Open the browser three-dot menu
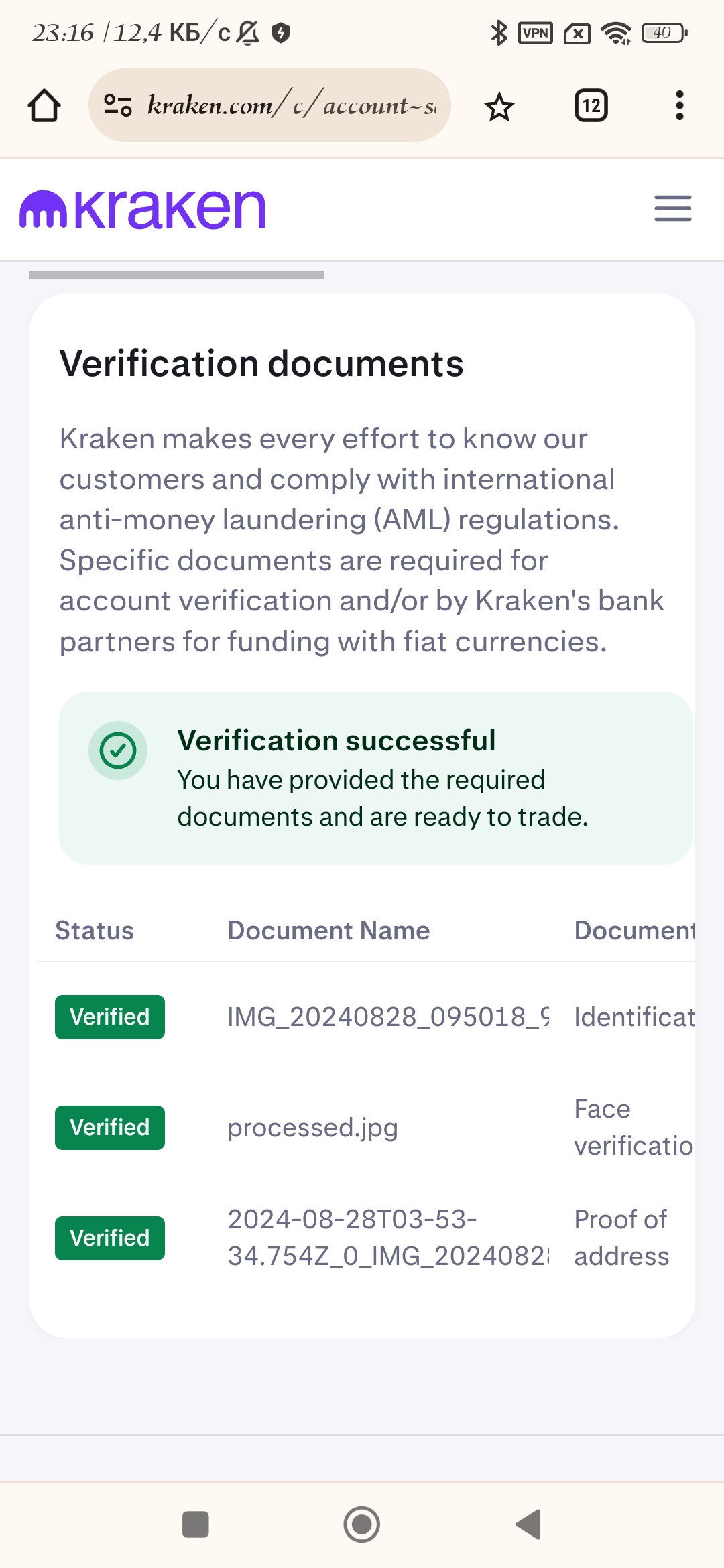Viewport: 724px width, 1568px height. click(x=679, y=106)
